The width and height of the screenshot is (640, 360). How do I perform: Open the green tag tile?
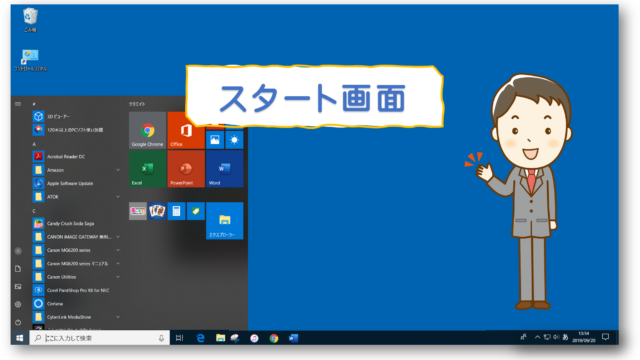196,211
